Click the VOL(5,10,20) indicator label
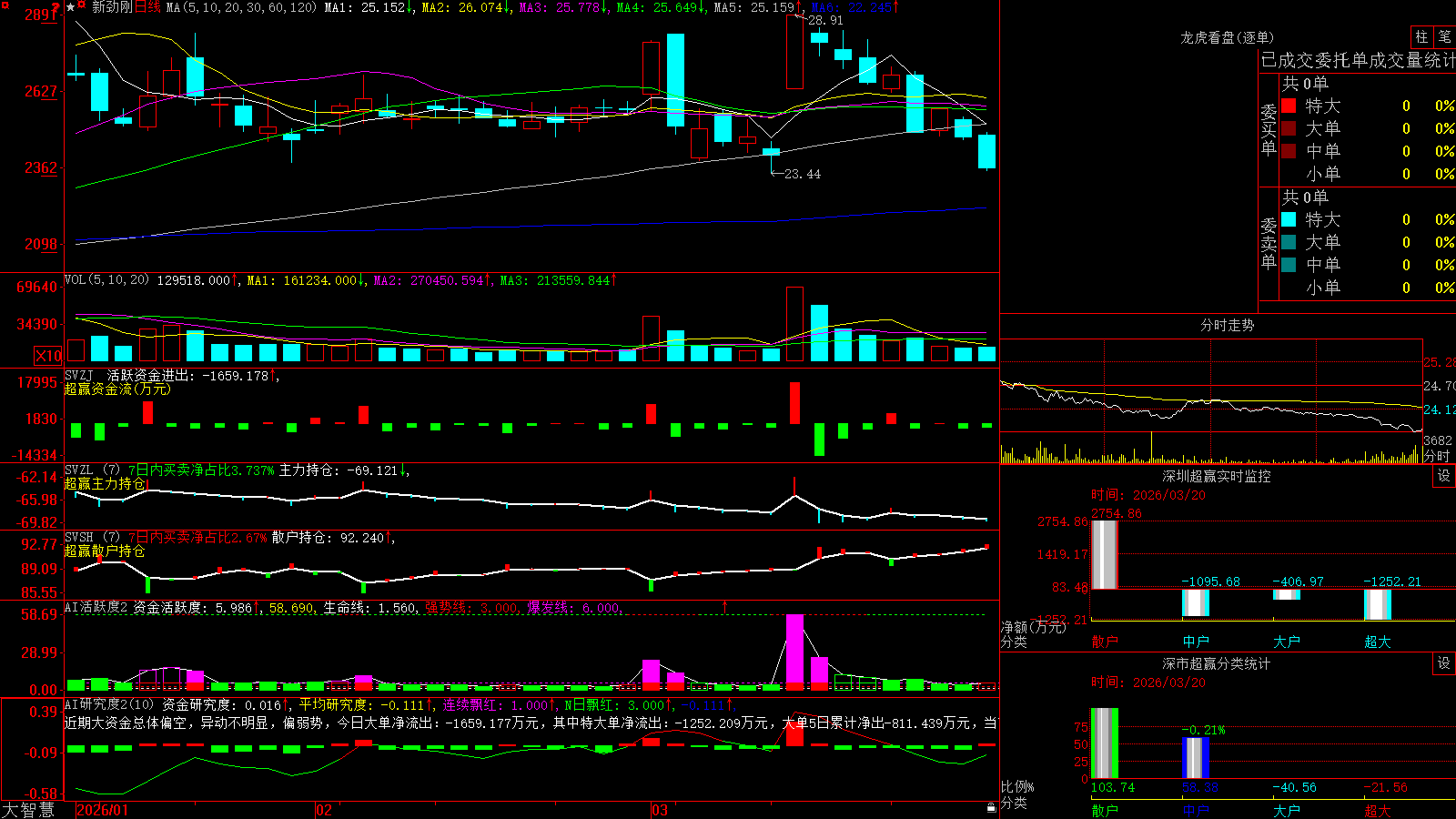Image resolution: width=1456 pixels, height=819 pixels. coord(106,280)
